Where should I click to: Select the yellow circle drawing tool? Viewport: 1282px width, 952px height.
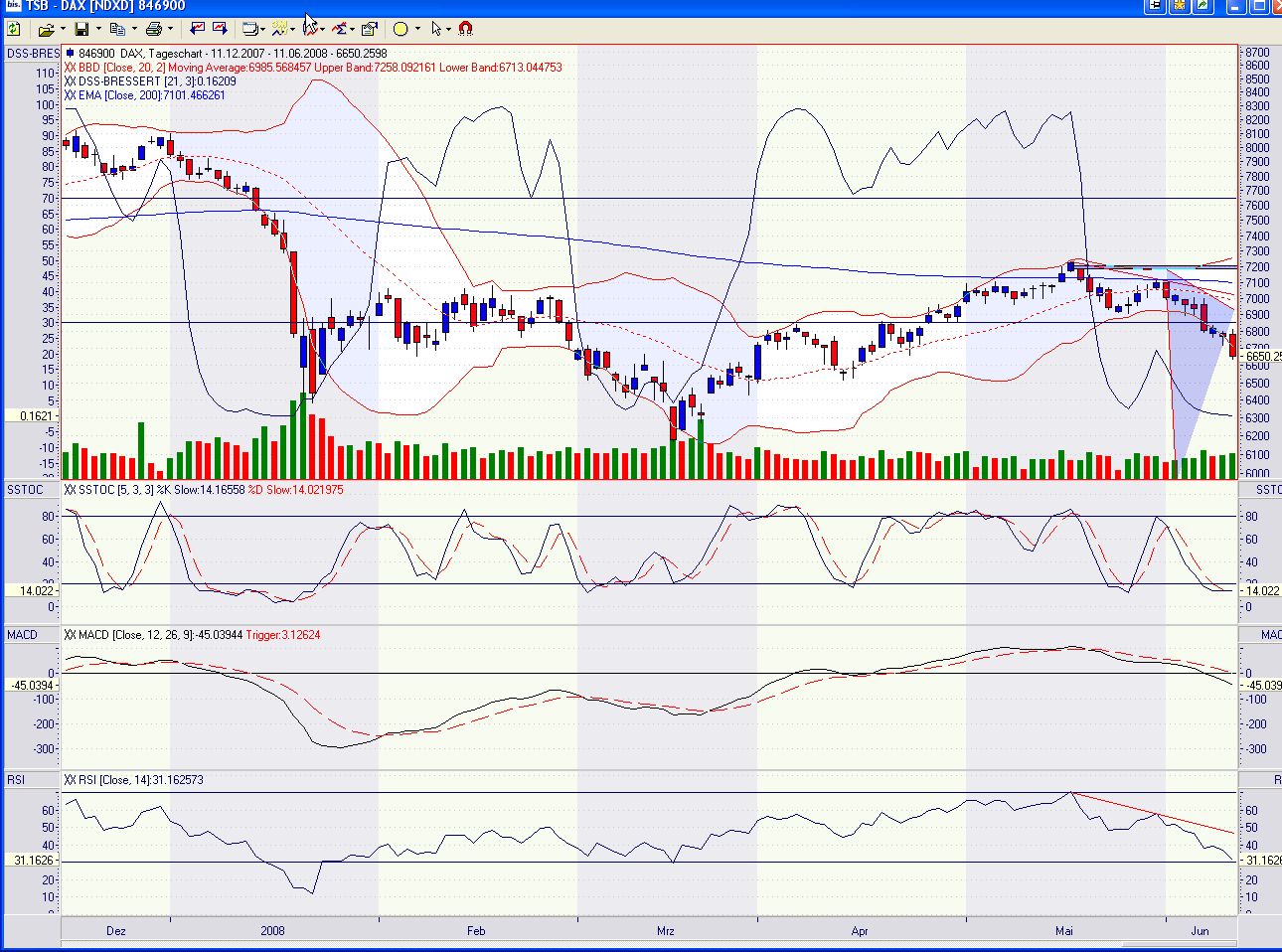tap(401, 30)
